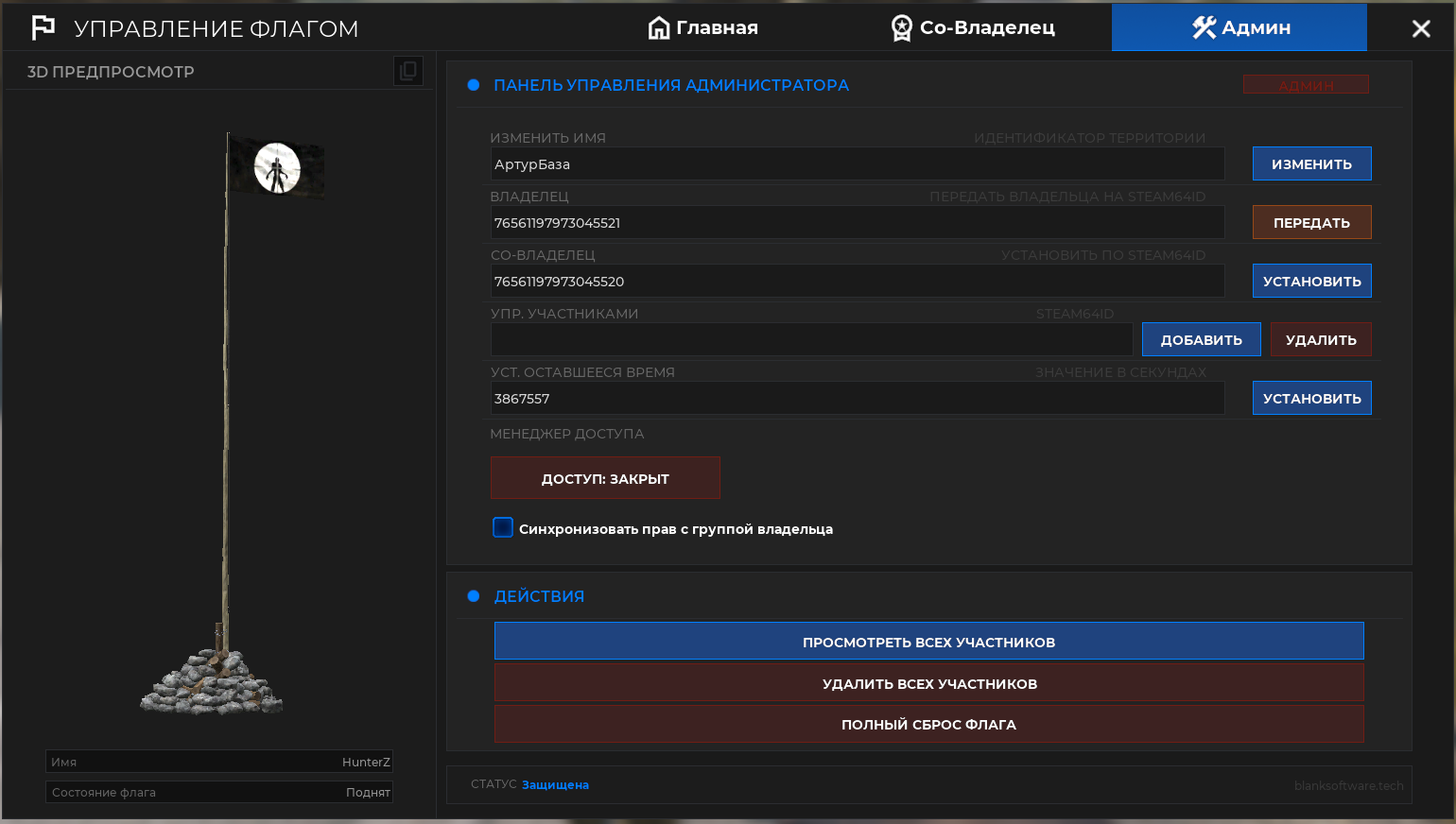Click the 3D flag preview model

pyautogui.click(x=232, y=423)
